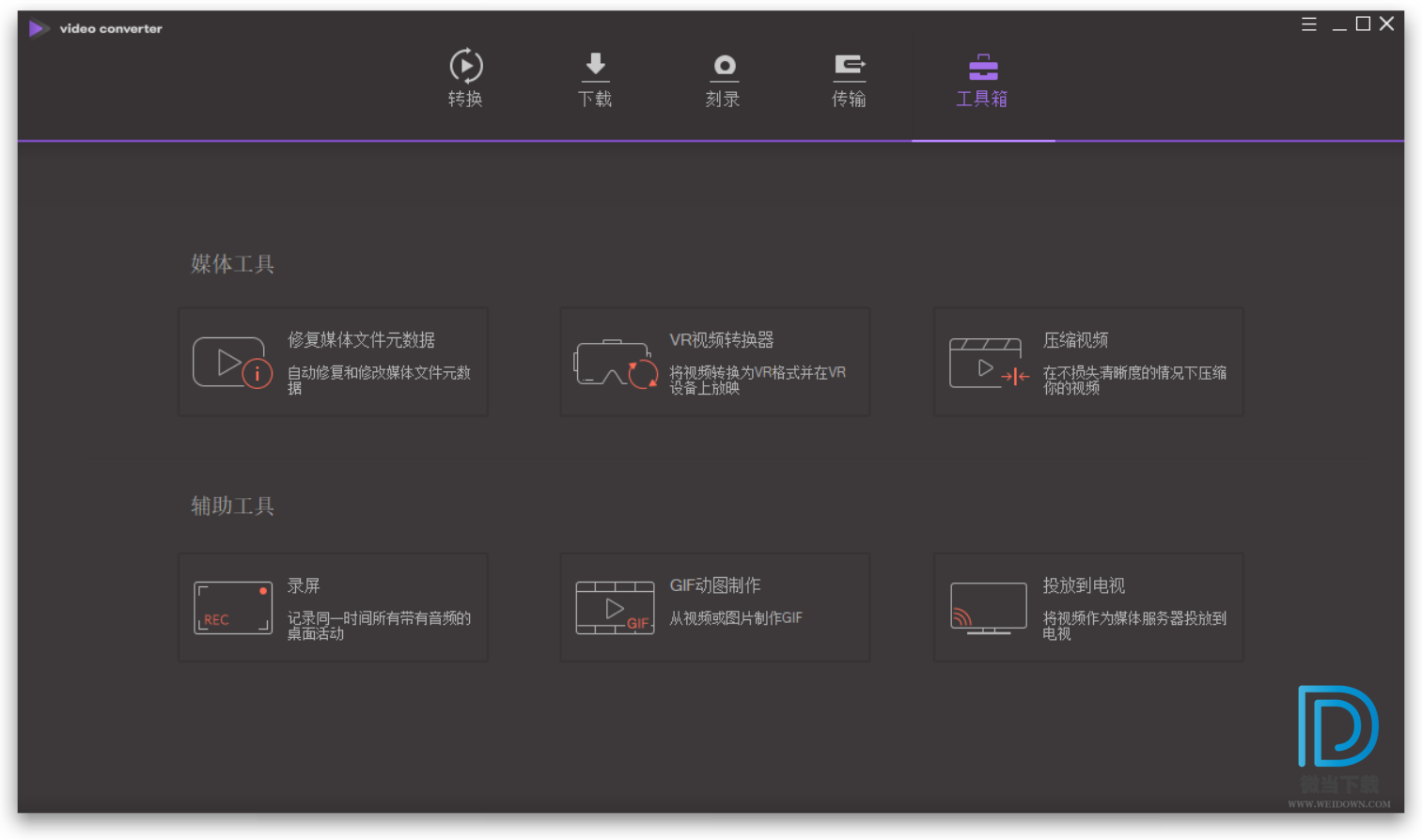Open the GIF动图制作 tool title

(x=714, y=585)
